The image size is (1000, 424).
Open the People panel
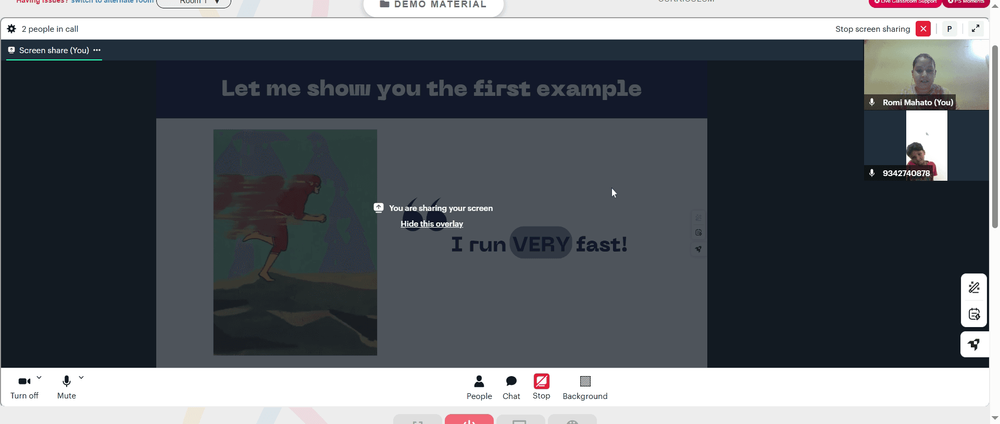click(479, 387)
